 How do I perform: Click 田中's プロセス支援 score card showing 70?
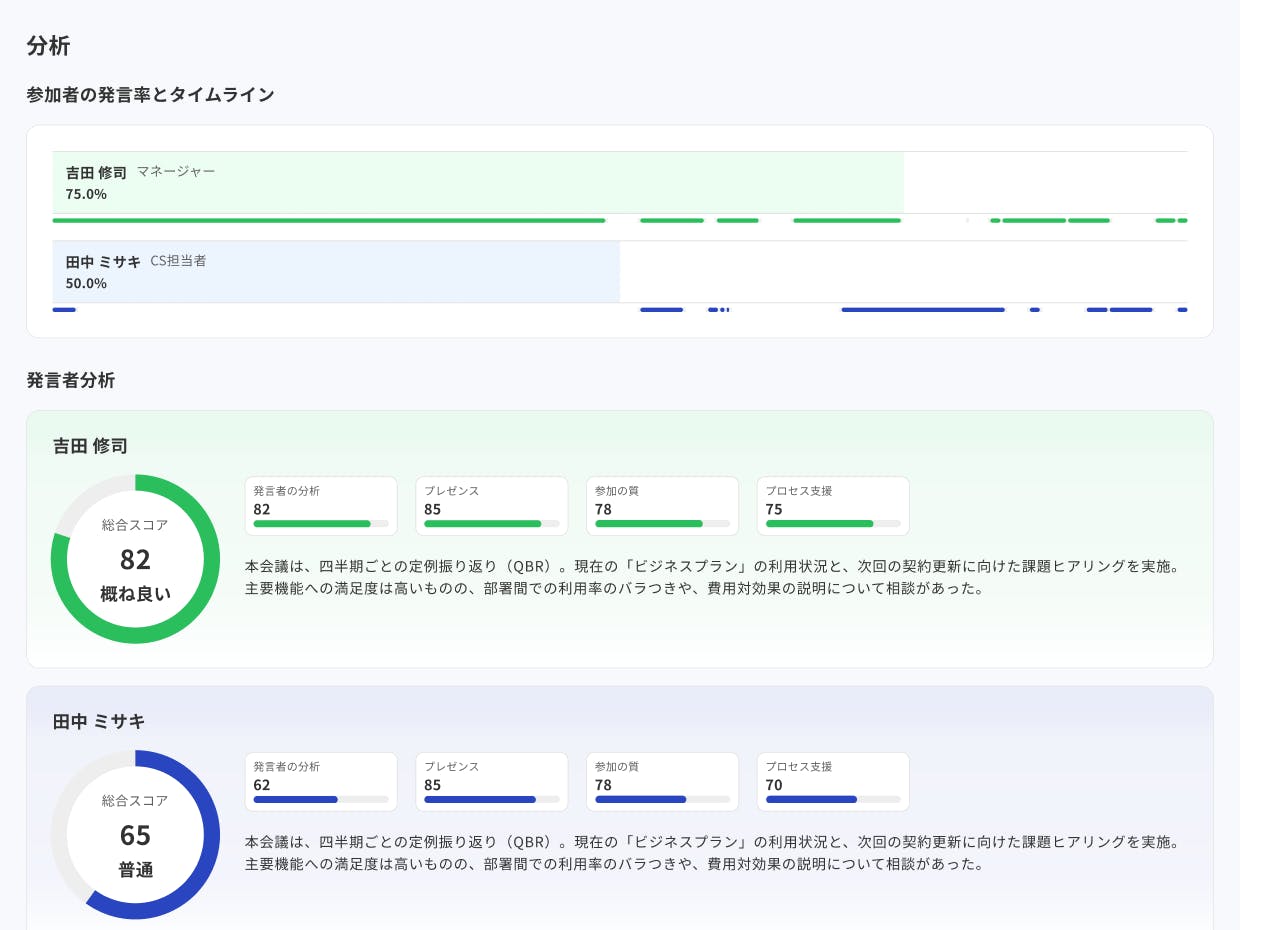click(x=833, y=781)
